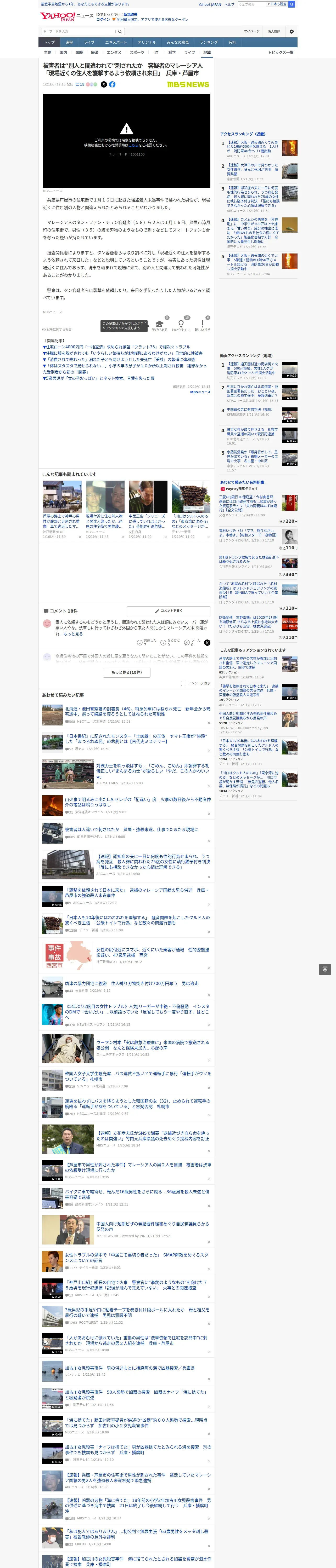Image resolution: width=336 pixels, height=1568 pixels.
Task: Report the article via 記事に関する報告
Action: pos(57,329)
